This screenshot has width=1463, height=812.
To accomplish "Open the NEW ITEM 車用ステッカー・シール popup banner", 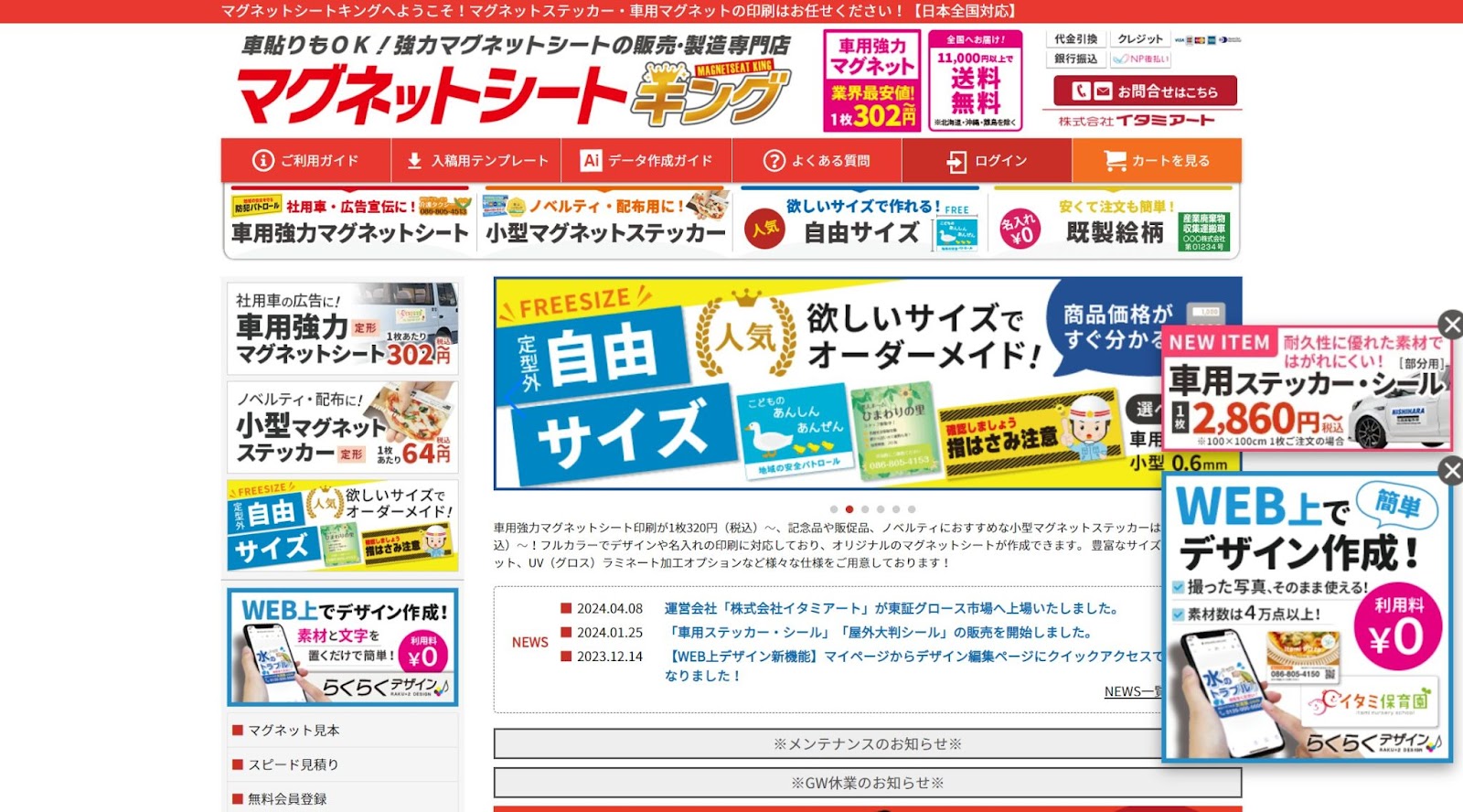I will pos(1307,389).
